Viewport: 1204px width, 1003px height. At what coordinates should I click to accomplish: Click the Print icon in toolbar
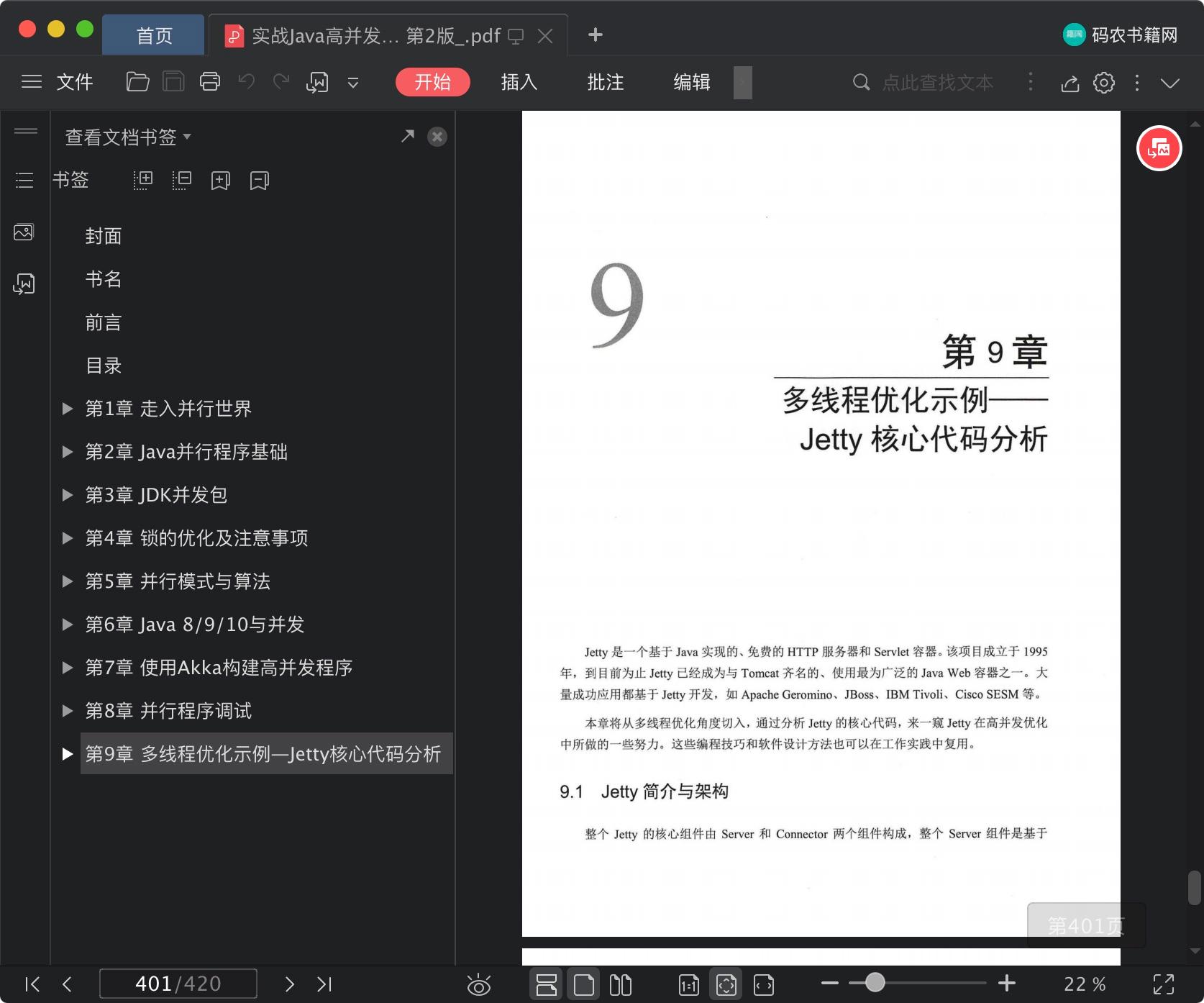point(210,82)
